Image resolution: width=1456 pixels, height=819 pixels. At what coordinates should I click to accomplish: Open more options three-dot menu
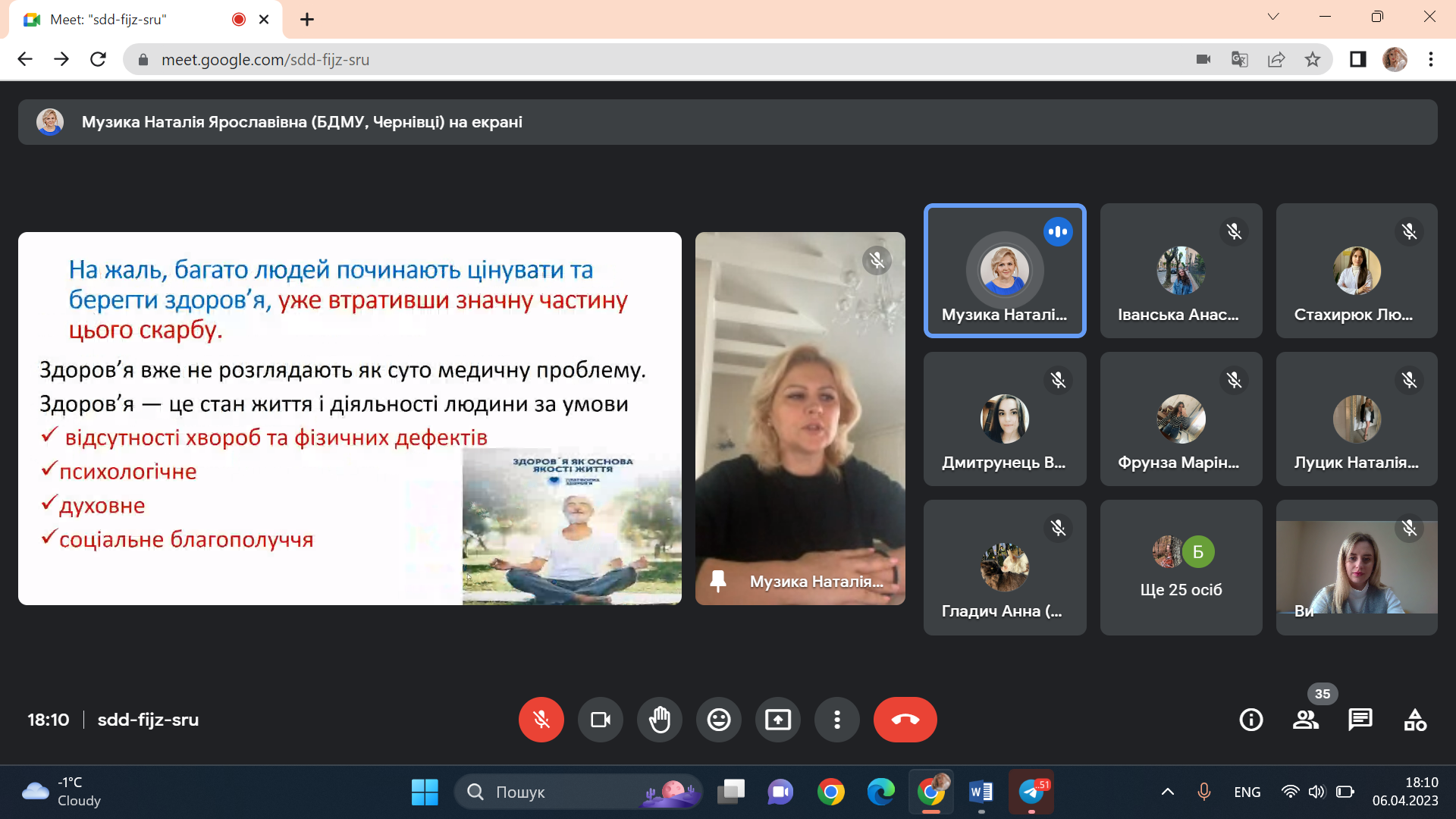pos(836,719)
